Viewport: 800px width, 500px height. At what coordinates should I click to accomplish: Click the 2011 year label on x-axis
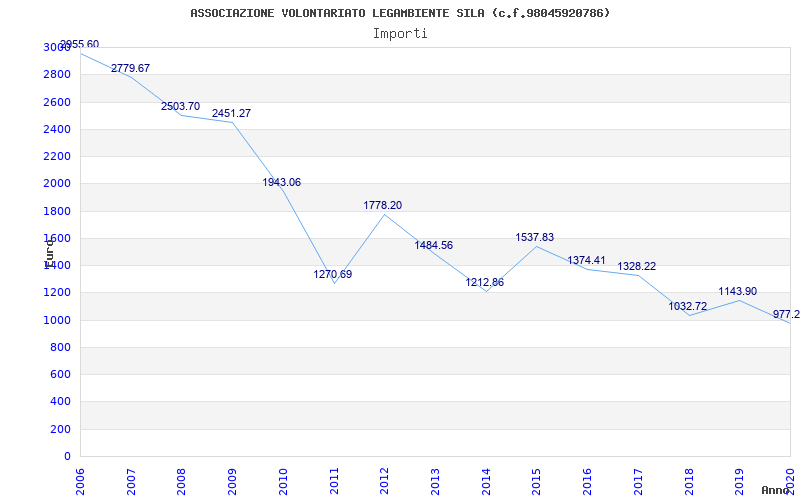tap(334, 482)
